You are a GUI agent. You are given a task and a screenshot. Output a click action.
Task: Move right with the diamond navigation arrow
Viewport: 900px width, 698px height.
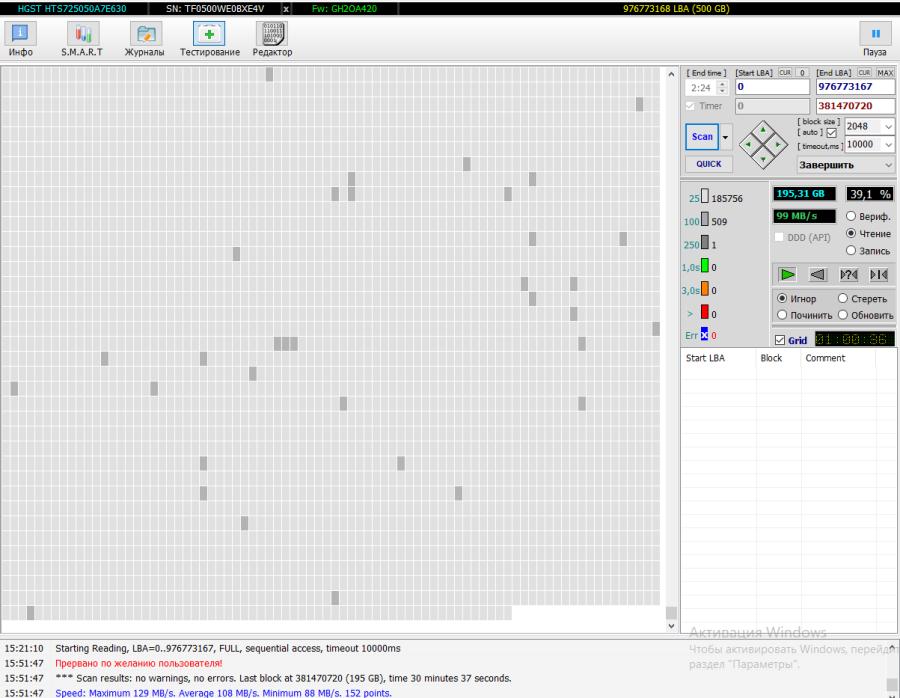click(777, 145)
